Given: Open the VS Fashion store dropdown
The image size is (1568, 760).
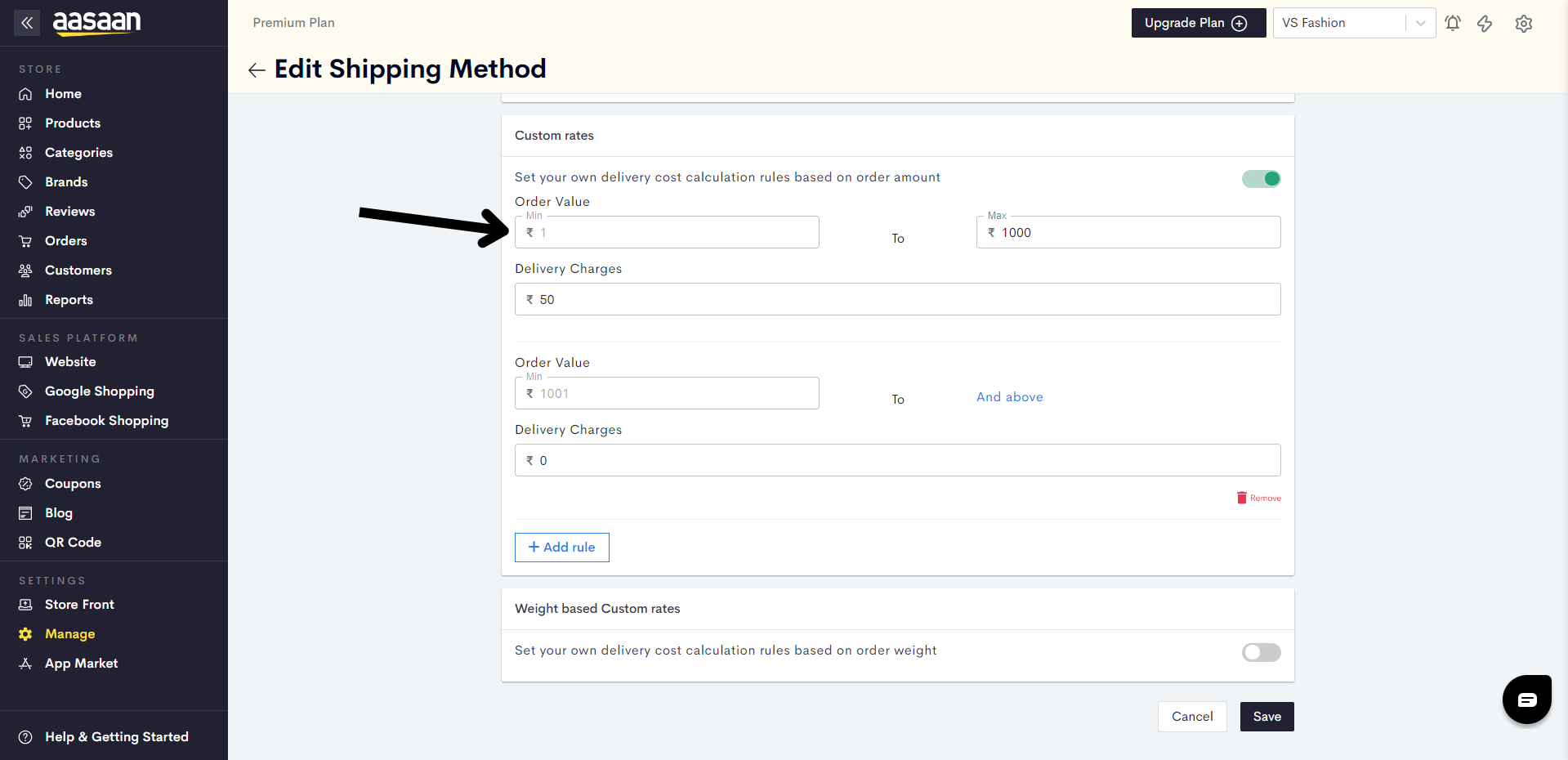Looking at the screenshot, I should tap(1354, 23).
